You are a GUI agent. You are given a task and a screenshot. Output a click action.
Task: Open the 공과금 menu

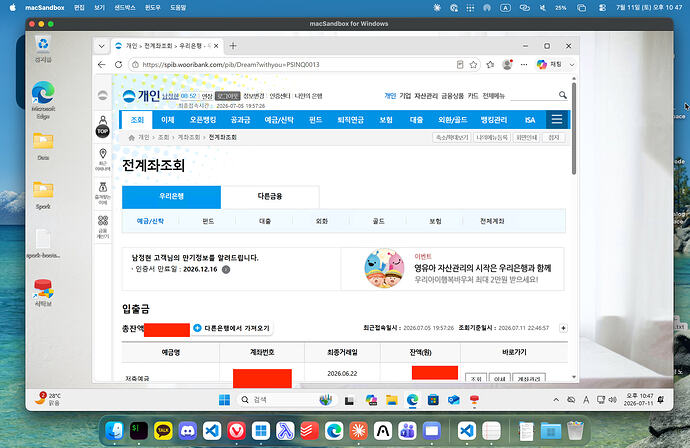(x=240, y=120)
